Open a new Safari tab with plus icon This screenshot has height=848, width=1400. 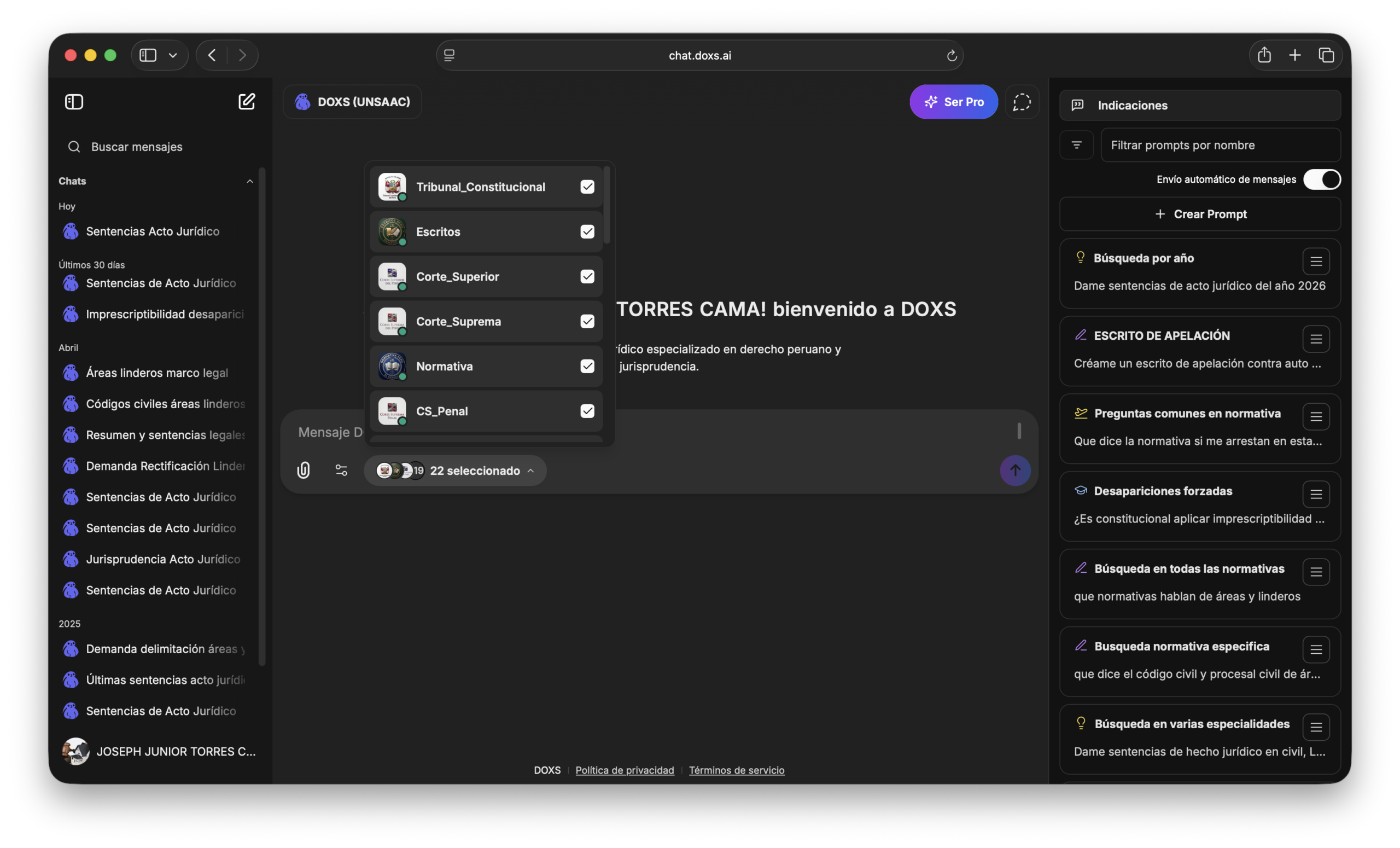click(x=1295, y=55)
